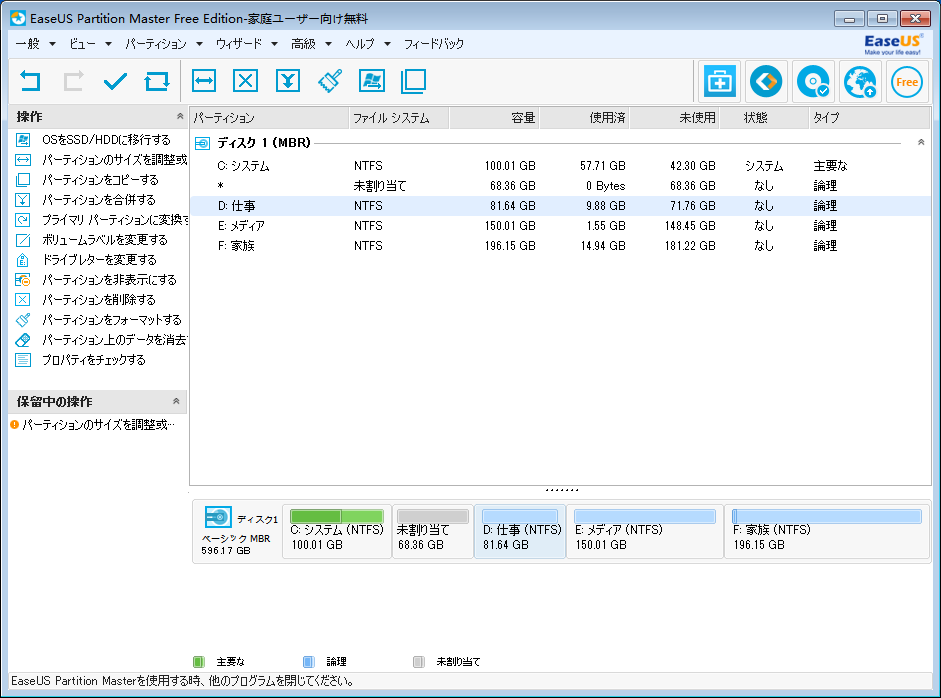
Task: Click the Refresh toolbar icon
Action: (157, 81)
